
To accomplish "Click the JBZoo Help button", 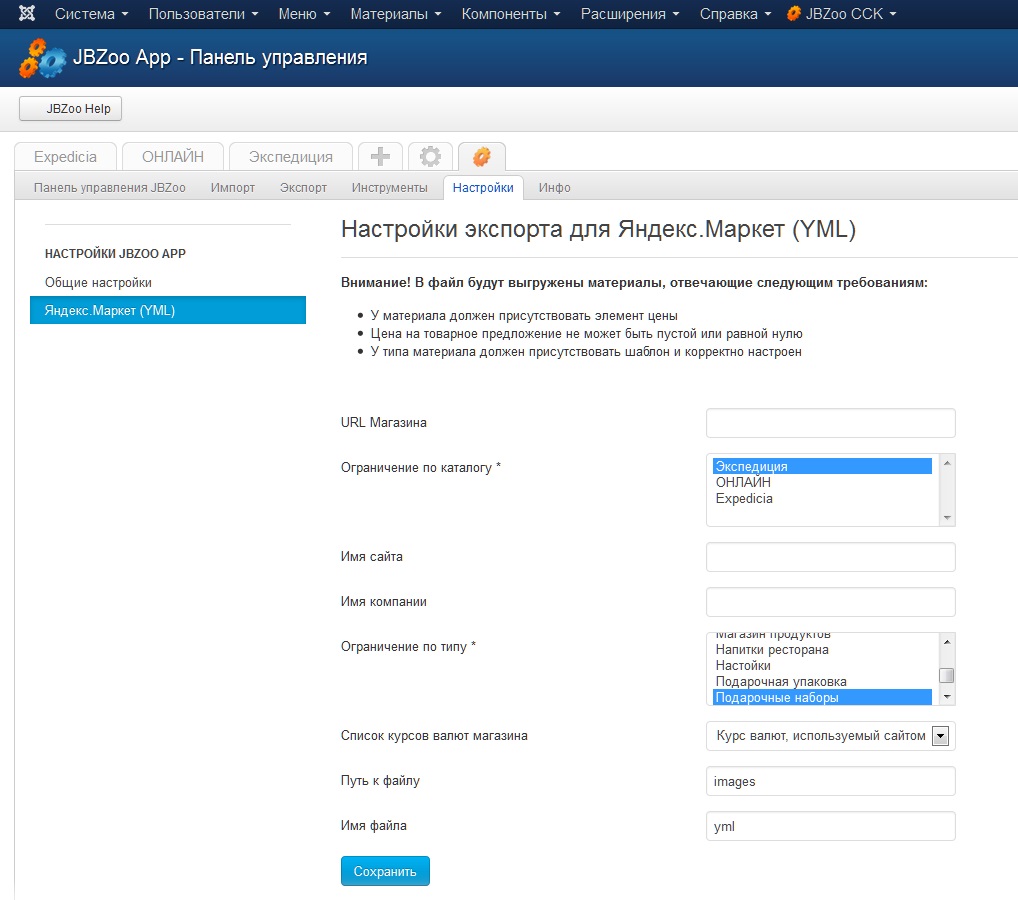I will point(71,108).
